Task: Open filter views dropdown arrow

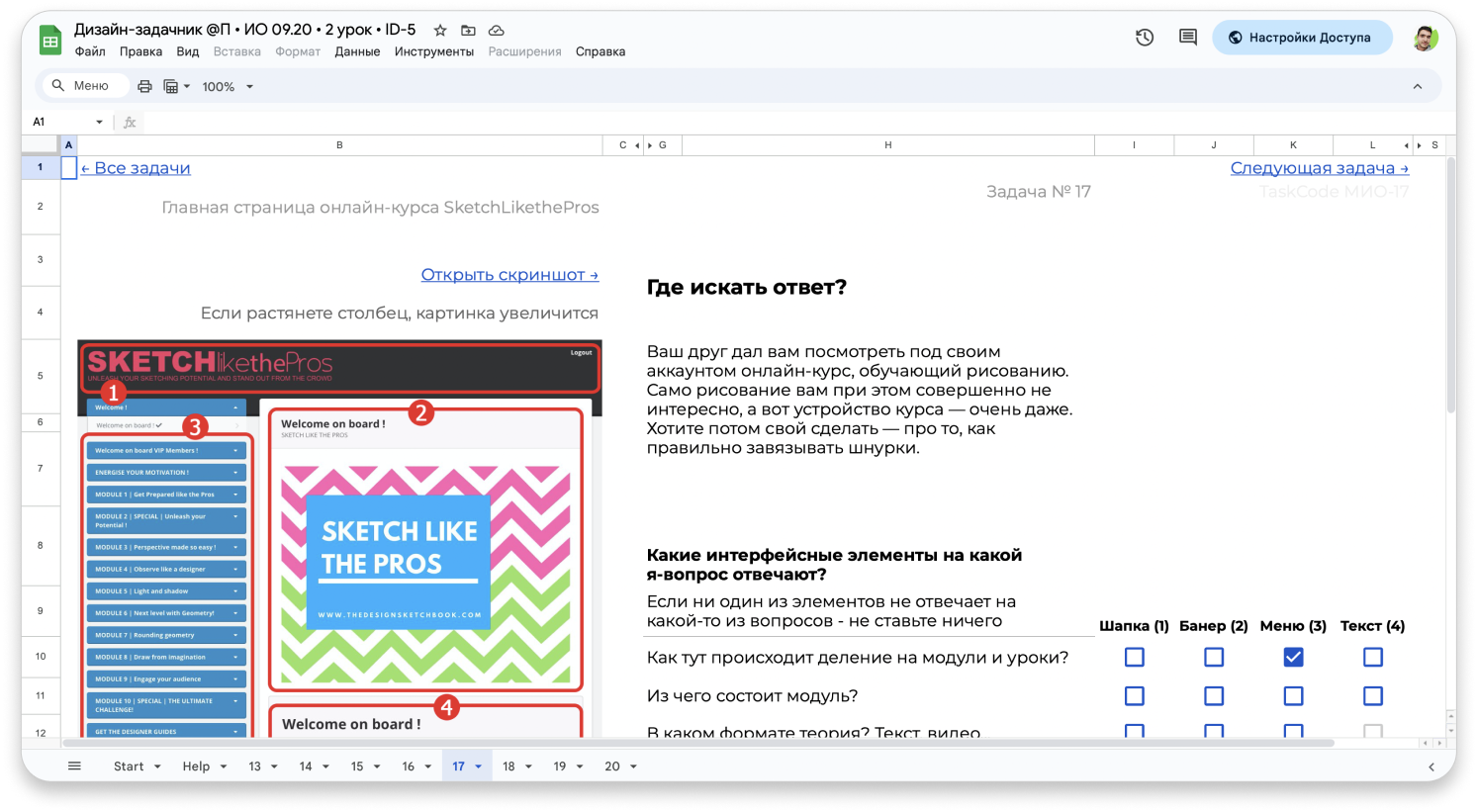Action: click(x=187, y=86)
